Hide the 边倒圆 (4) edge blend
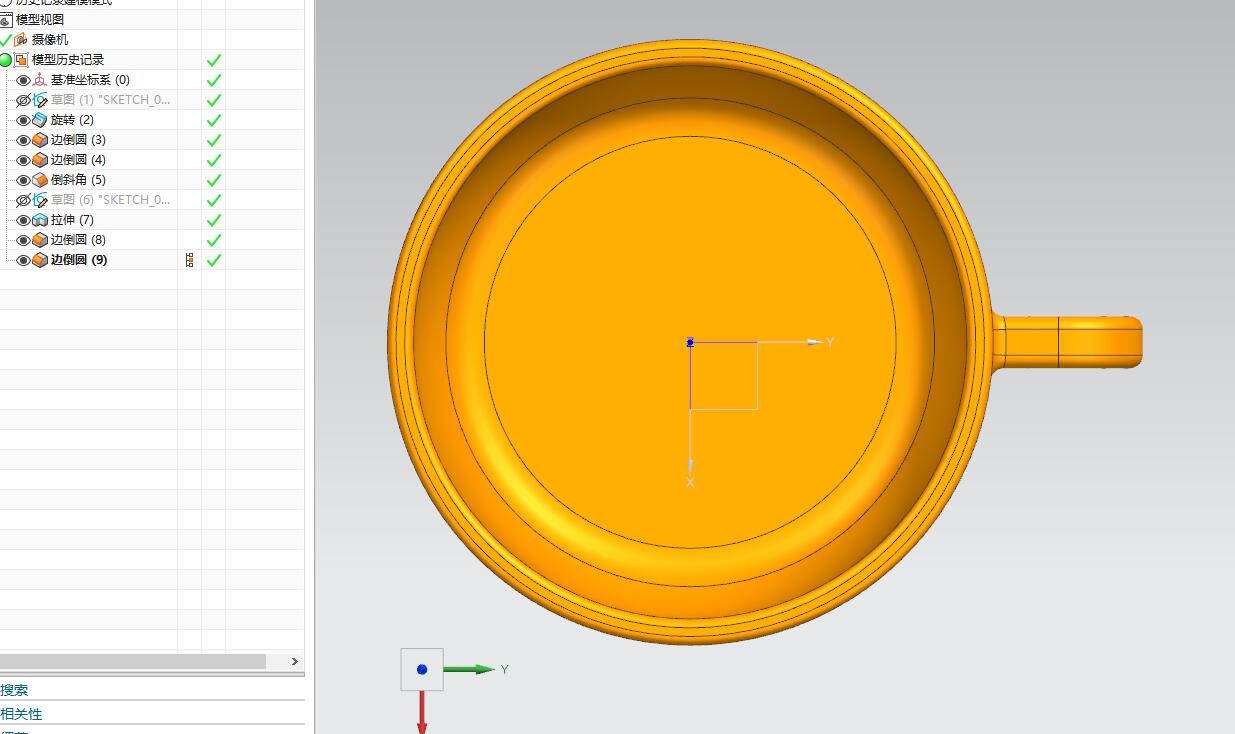 24,160
